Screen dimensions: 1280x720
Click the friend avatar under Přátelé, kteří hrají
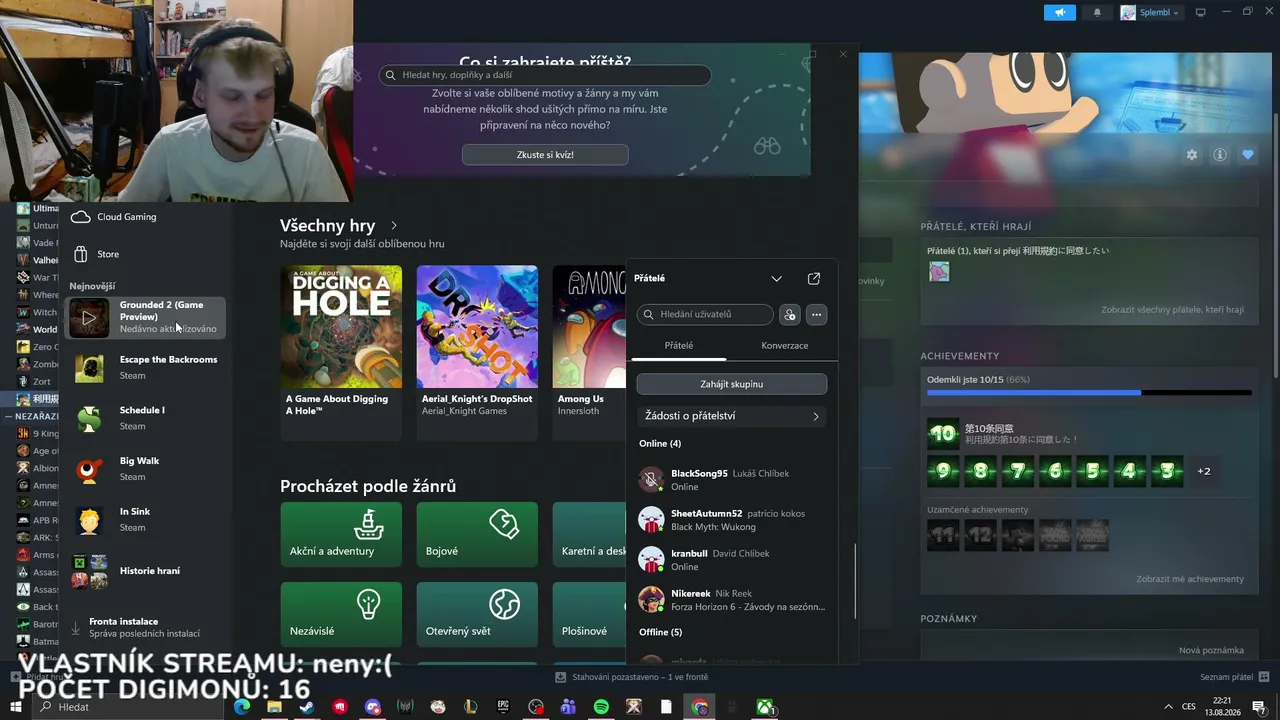939,272
